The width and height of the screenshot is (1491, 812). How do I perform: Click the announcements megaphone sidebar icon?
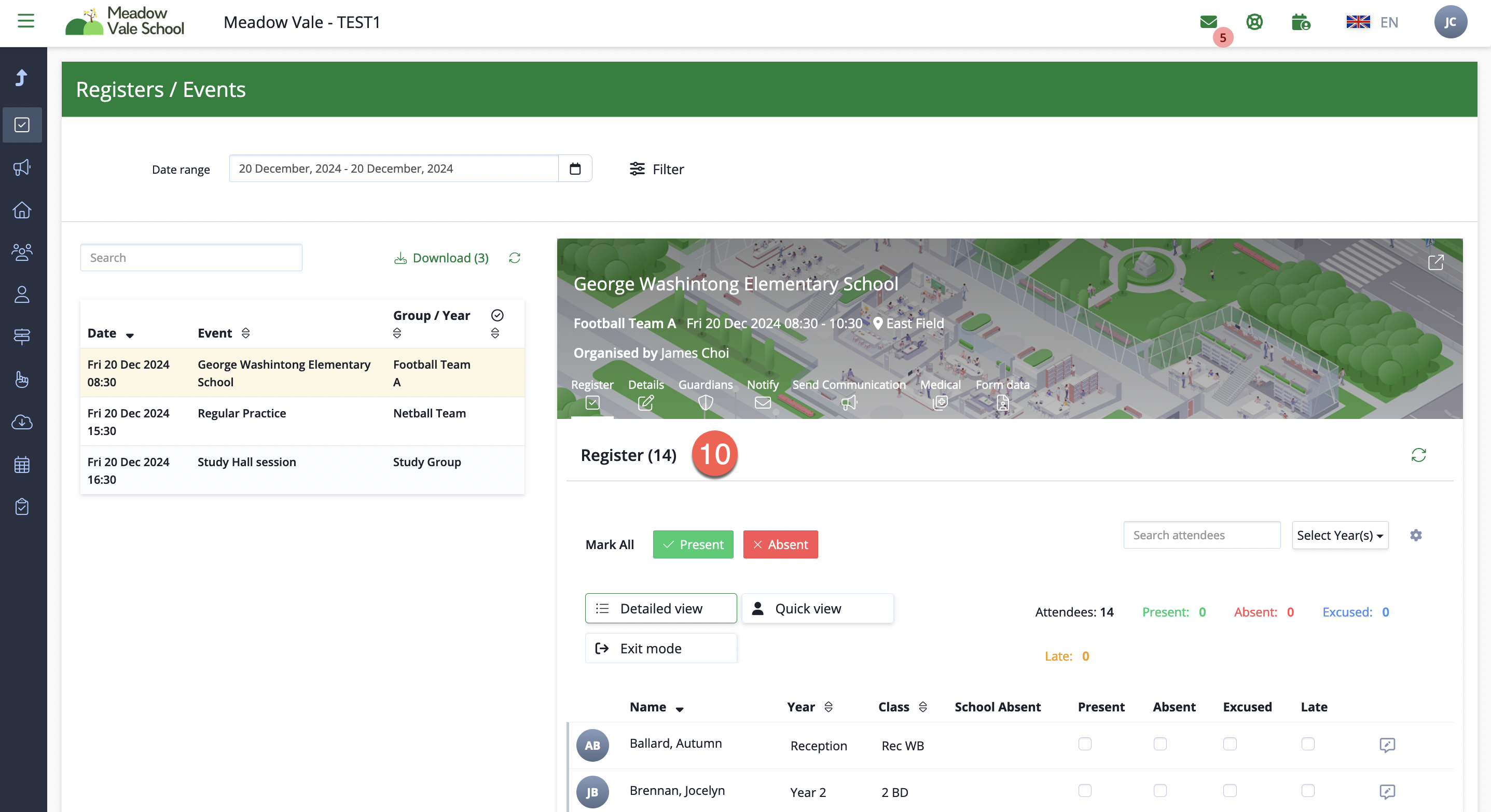click(22, 167)
